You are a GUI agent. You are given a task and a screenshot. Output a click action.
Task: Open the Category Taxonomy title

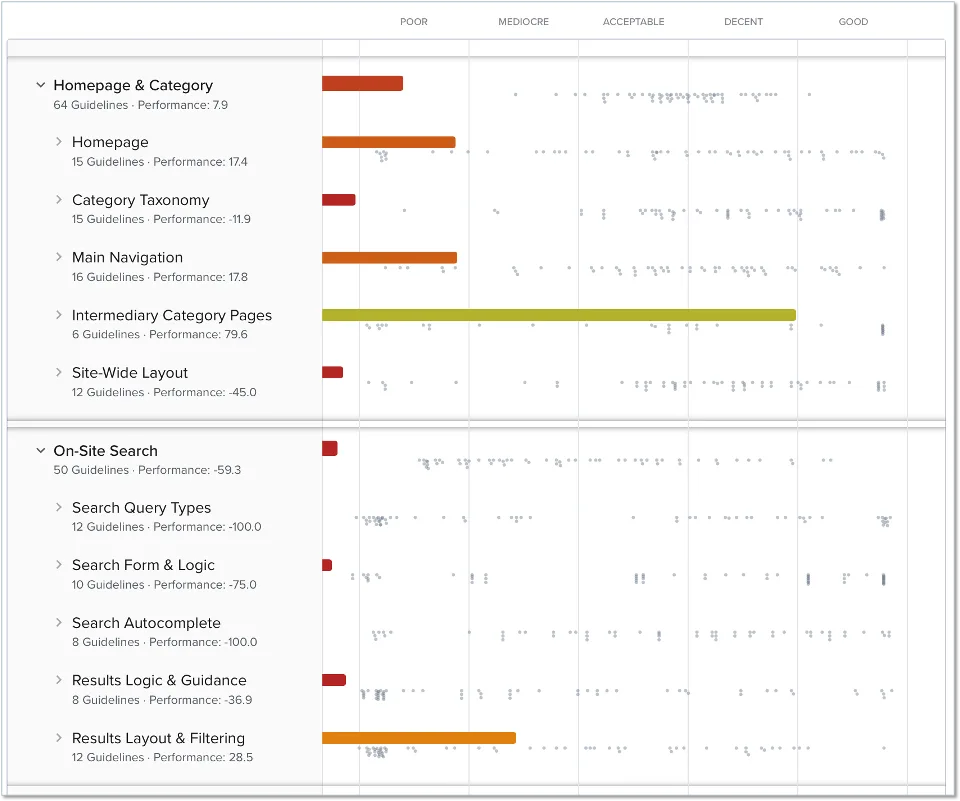pyautogui.click(x=141, y=200)
